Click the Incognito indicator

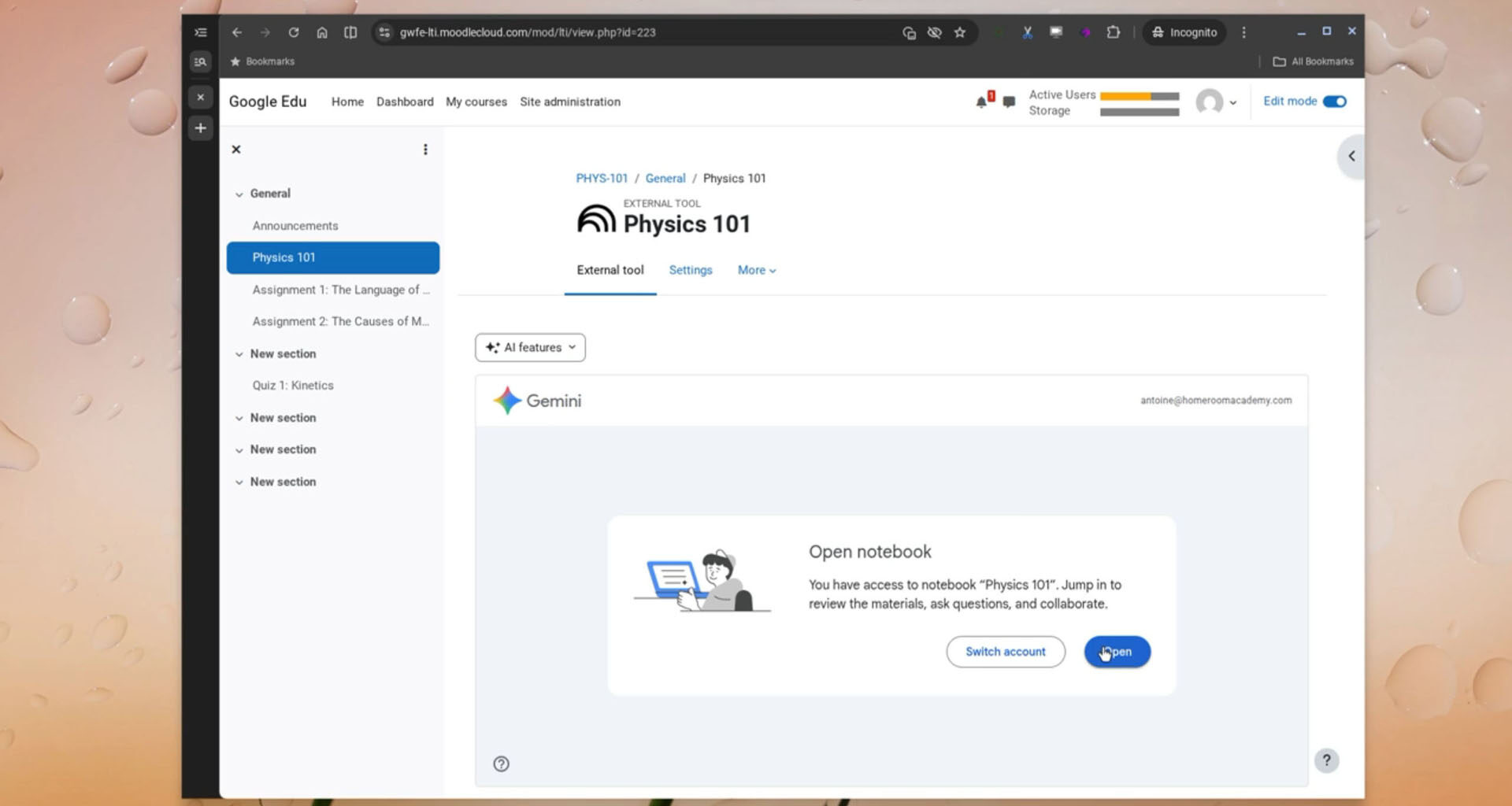(1184, 32)
